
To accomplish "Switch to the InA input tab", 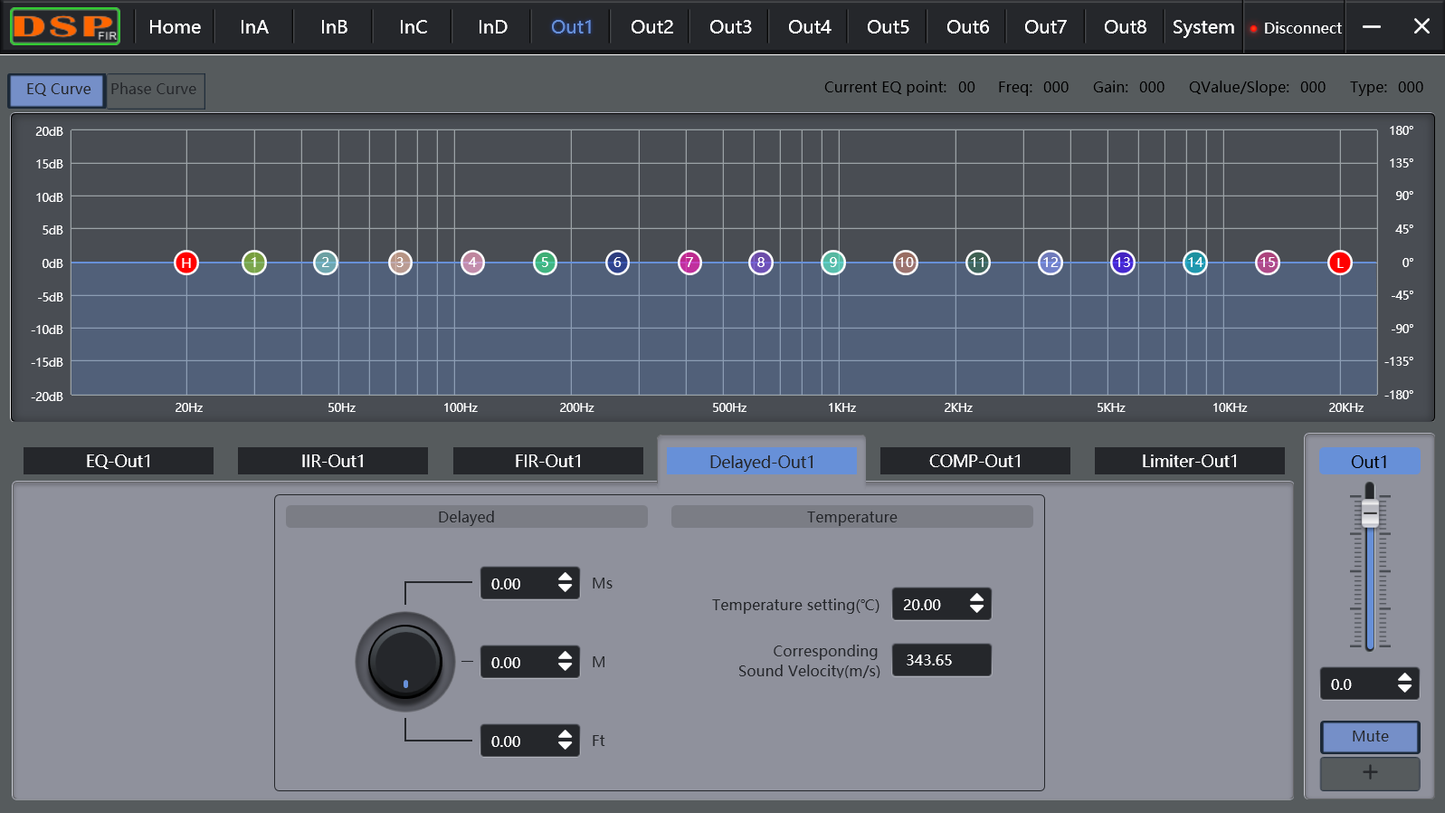I will tap(254, 27).
